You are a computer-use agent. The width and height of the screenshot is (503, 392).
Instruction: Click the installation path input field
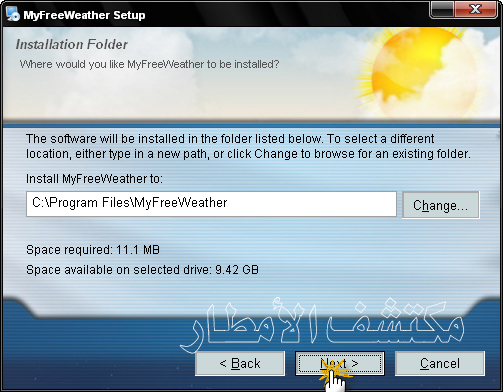(x=211, y=204)
